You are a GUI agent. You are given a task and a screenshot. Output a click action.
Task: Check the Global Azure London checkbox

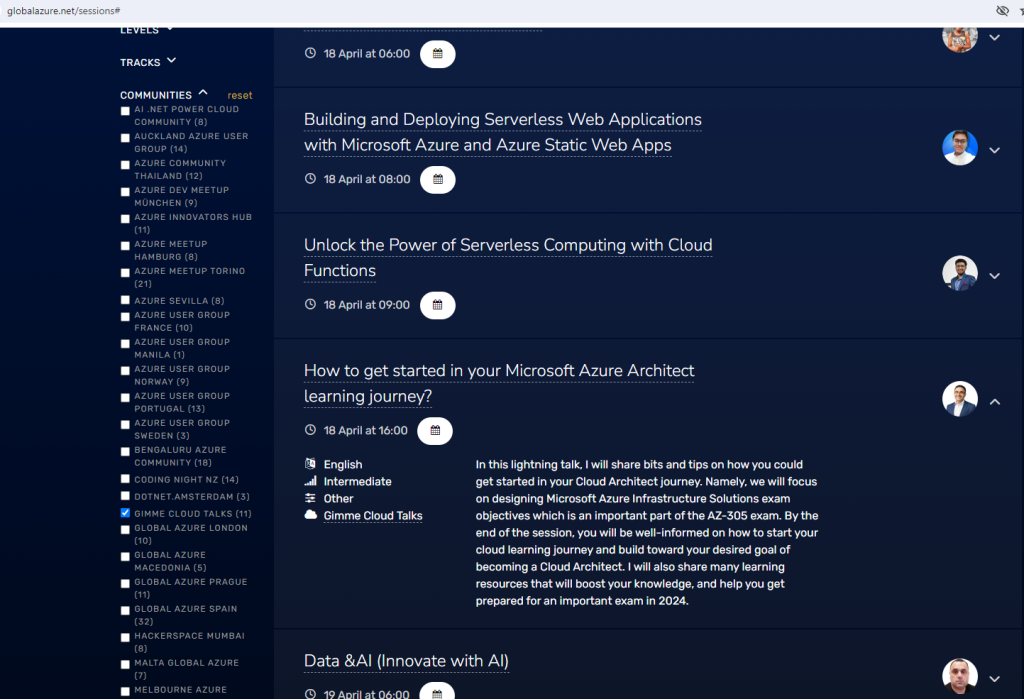click(125, 529)
